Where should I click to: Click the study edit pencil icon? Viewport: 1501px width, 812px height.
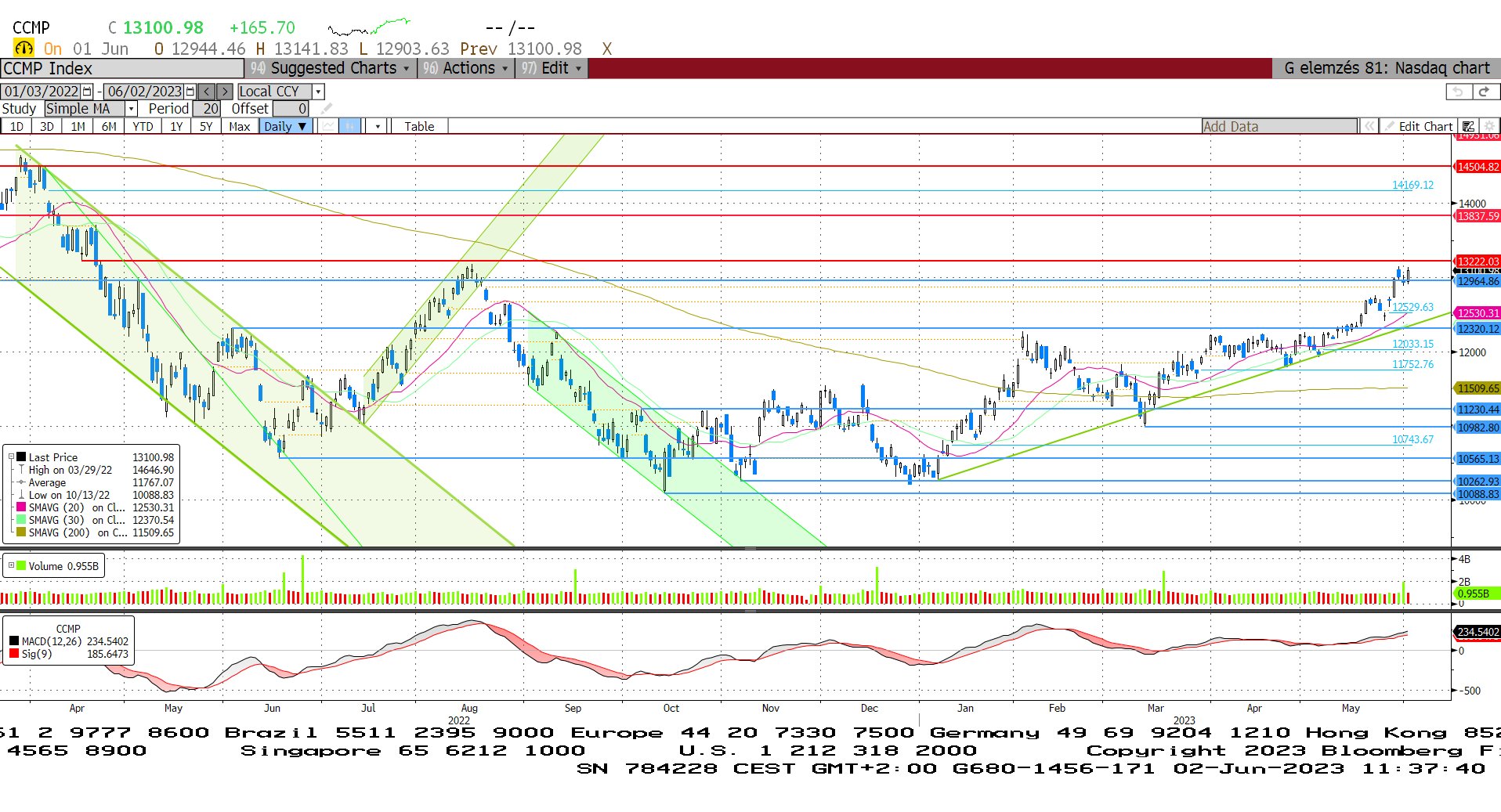click(x=327, y=109)
